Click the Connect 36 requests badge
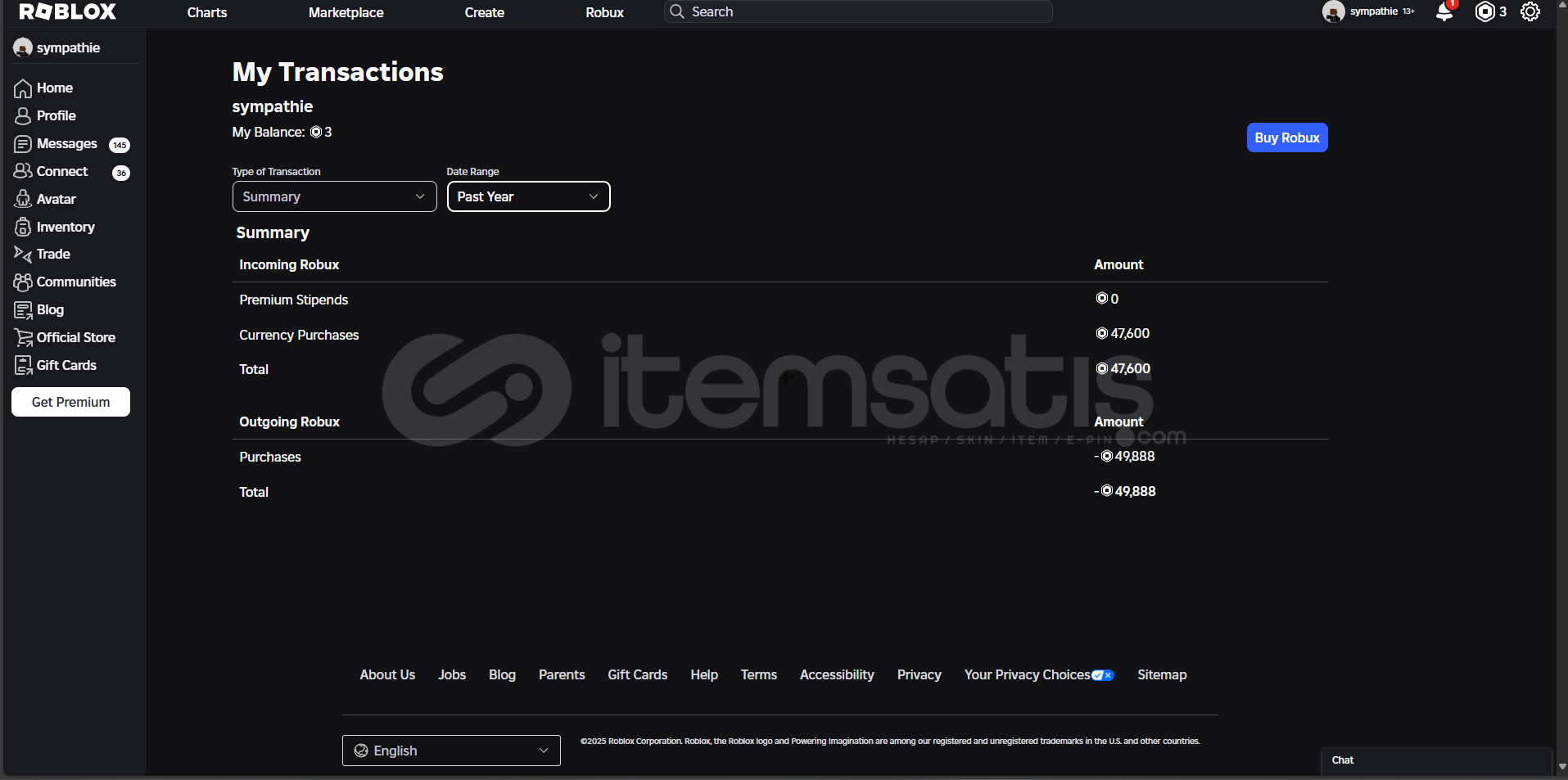Image resolution: width=1568 pixels, height=780 pixels. (x=121, y=173)
